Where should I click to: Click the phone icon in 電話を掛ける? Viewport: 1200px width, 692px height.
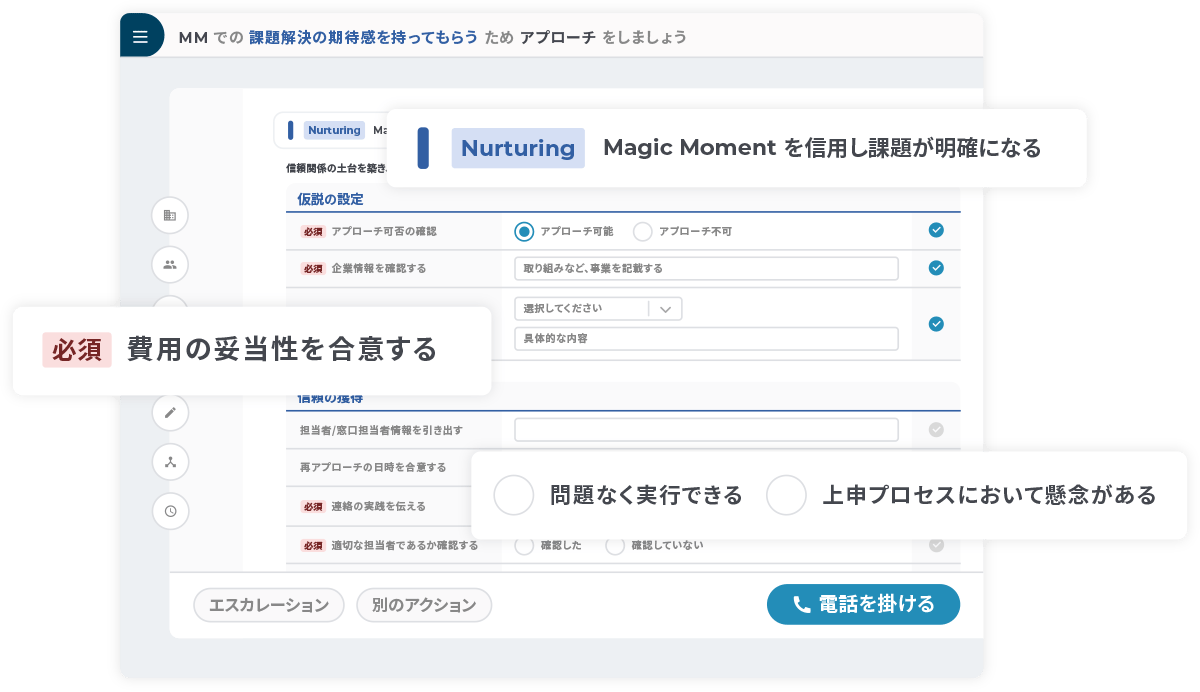click(x=801, y=604)
